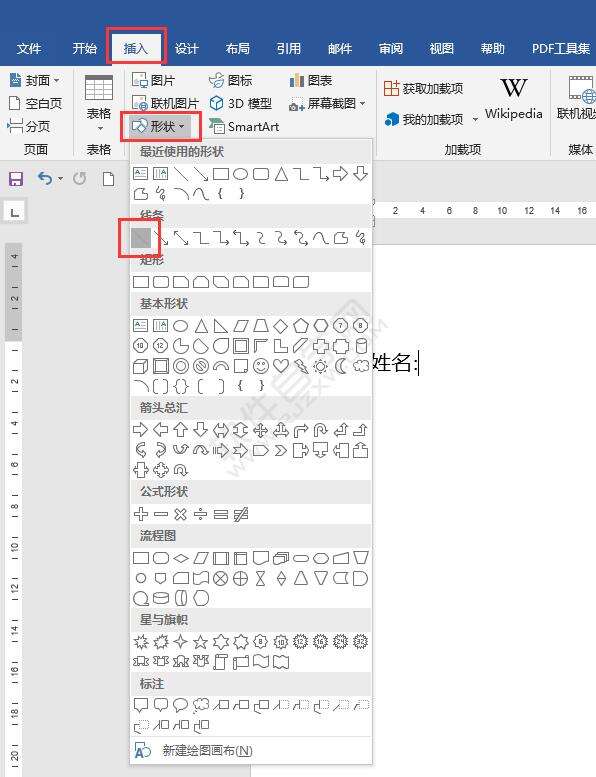Insert a picture with 图片

[x=154, y=80]
